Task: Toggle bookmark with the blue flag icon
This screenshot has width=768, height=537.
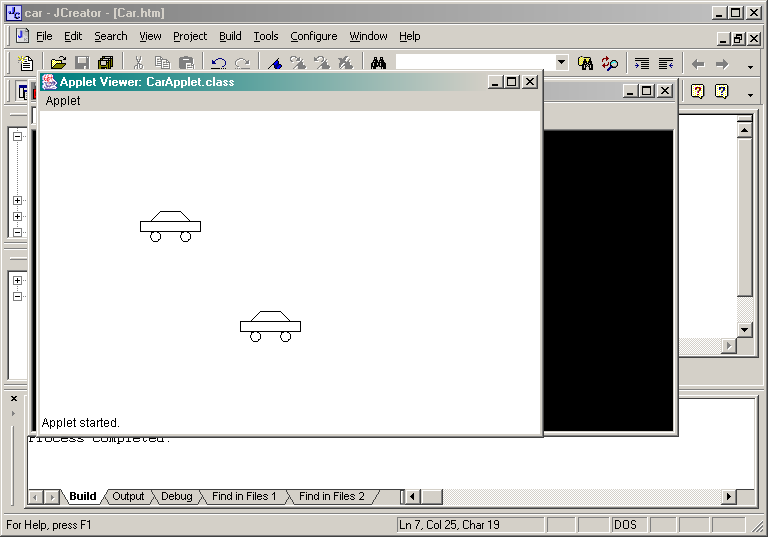Action: pyautogui.click(x=275, y=63)
